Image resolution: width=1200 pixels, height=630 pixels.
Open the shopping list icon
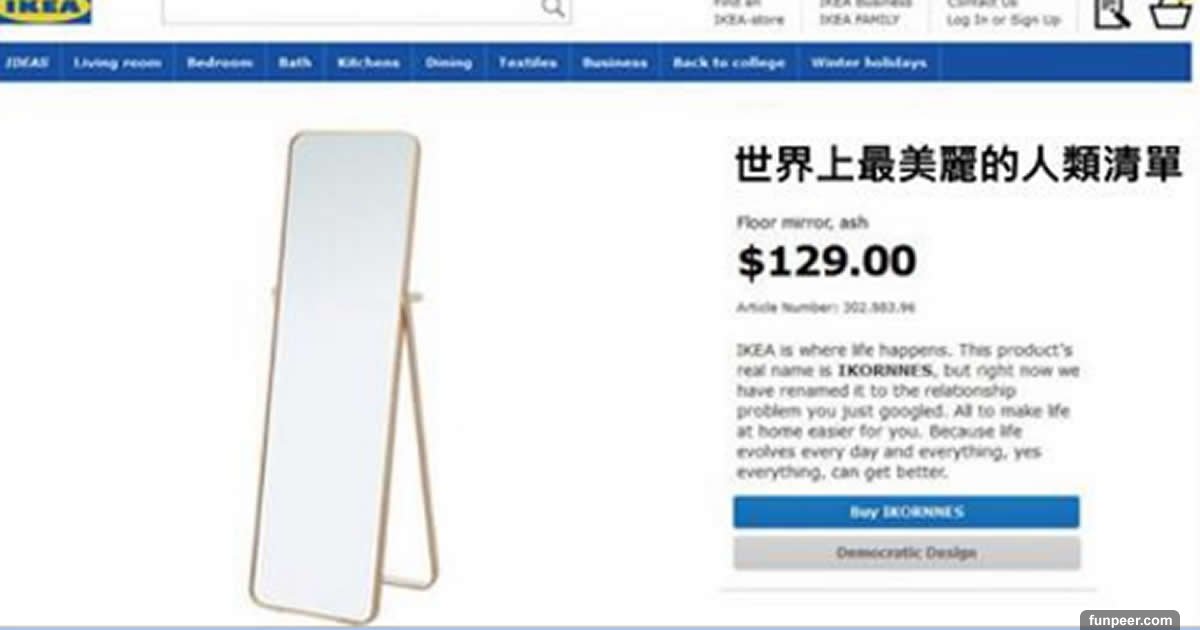[x=1112, y=12]
